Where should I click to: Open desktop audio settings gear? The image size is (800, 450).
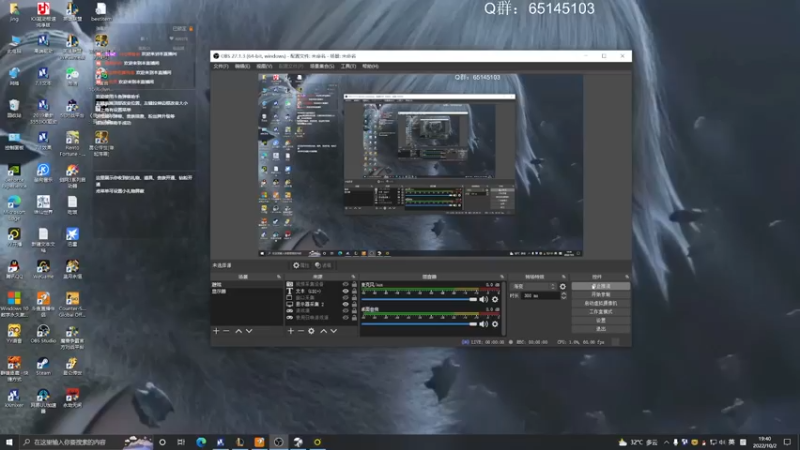click(495, 324)
